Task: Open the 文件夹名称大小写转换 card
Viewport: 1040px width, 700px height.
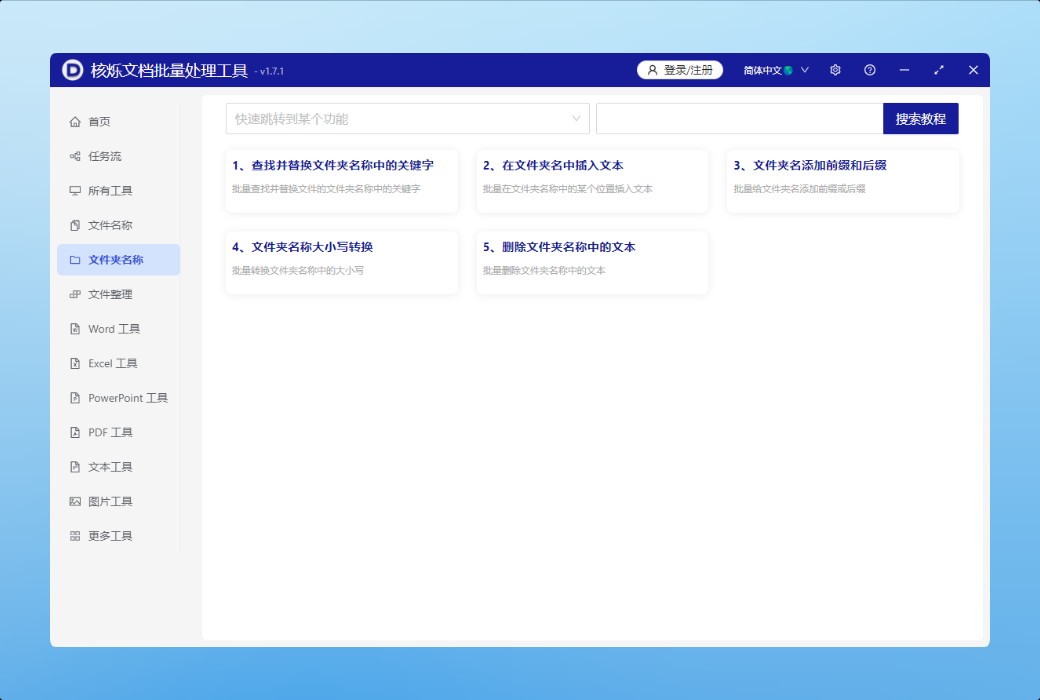Action: click(342, 262)
